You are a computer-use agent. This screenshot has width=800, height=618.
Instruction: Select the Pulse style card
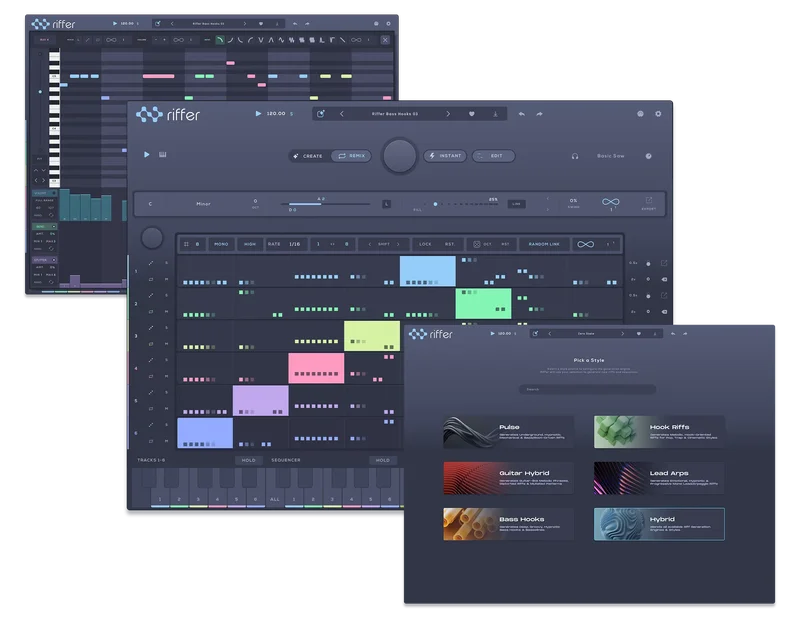[509, 432]
